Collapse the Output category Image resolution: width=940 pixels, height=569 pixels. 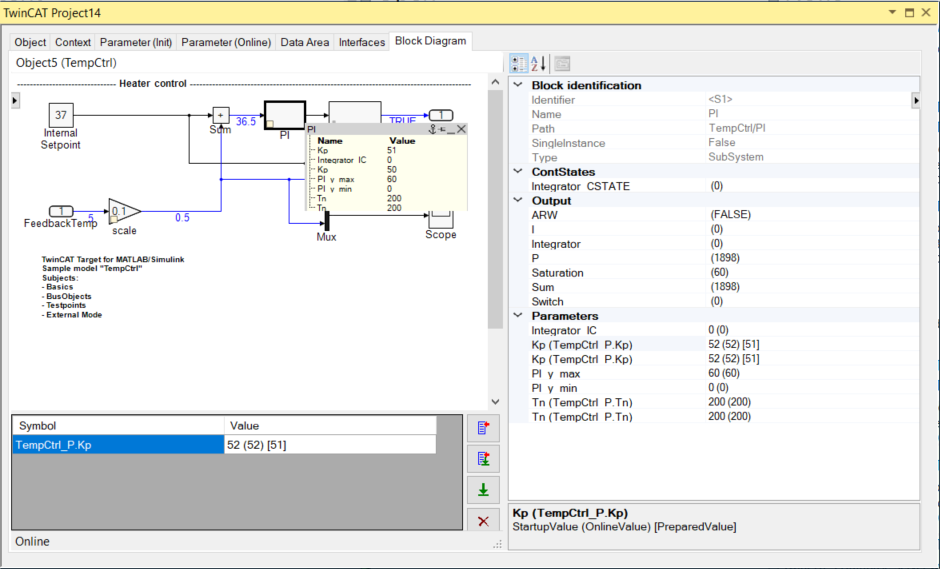[518, 200]
